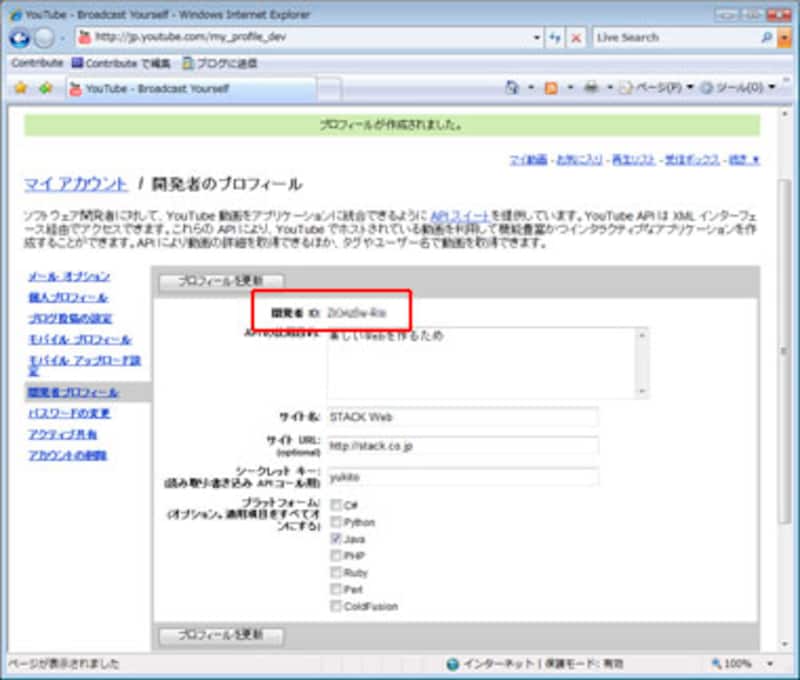The height and width of the screenshot is (680, 800).
Task: Uncheck the Java platform checkbox
Action: click(x=337, y=538)
